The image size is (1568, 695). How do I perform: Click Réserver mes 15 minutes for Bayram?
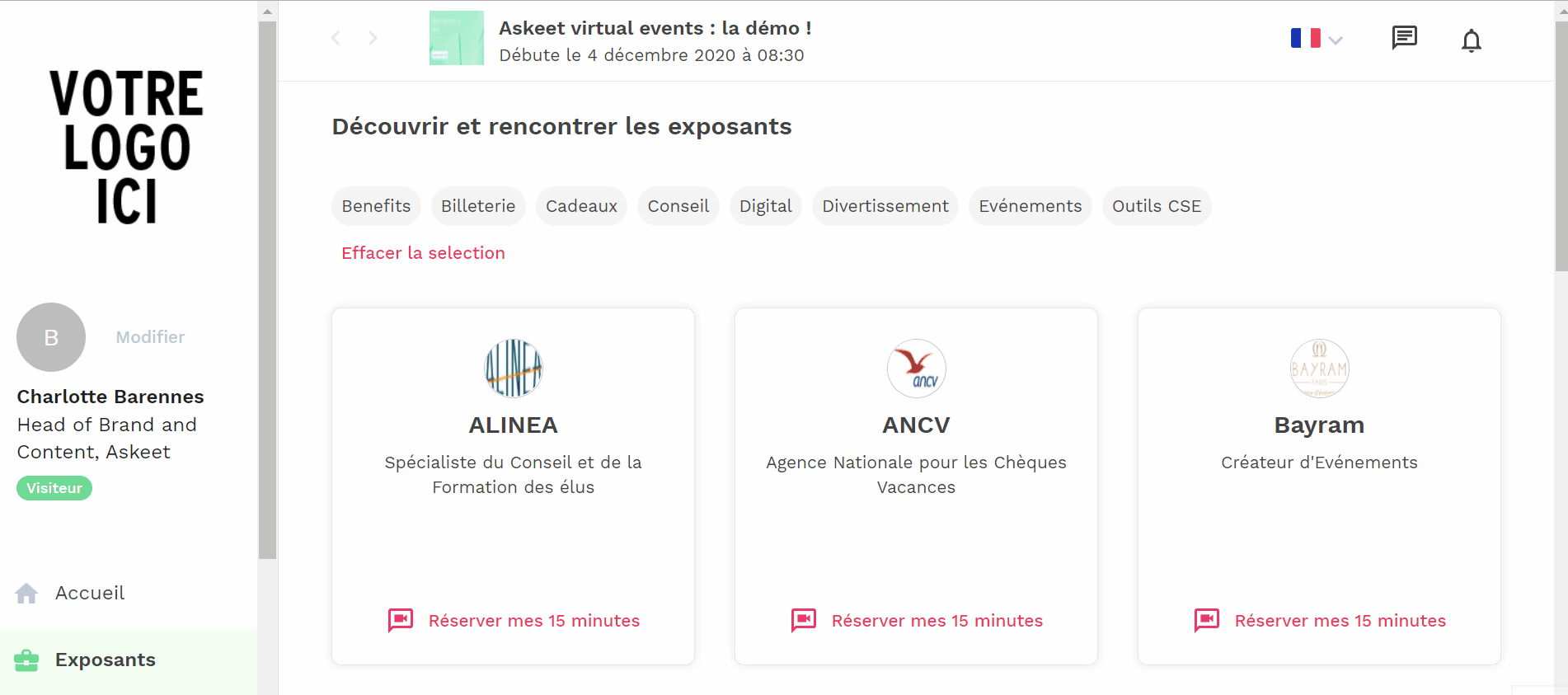(x=1340, y=621)
